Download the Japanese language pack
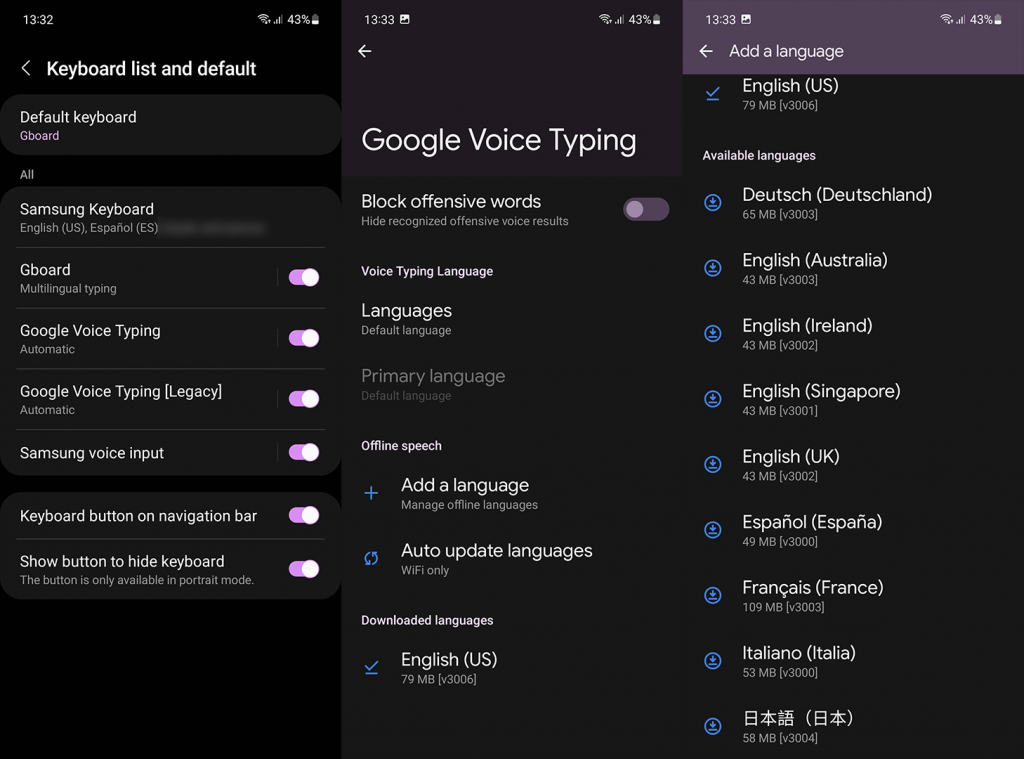1024x759 pixels. click(x=713, y=726)
